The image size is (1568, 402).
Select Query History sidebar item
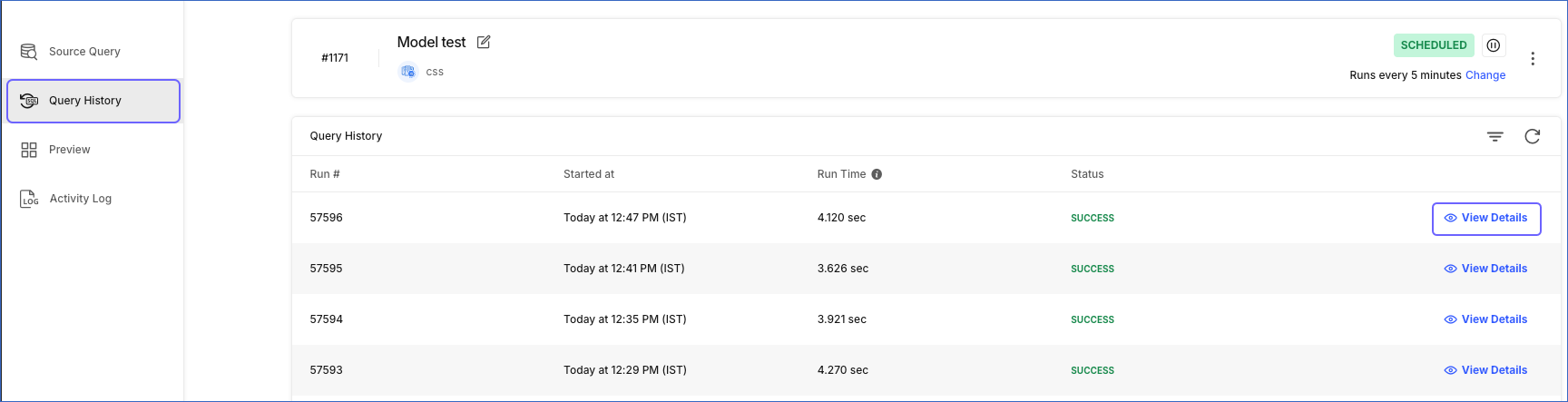[x=93, y=101]
